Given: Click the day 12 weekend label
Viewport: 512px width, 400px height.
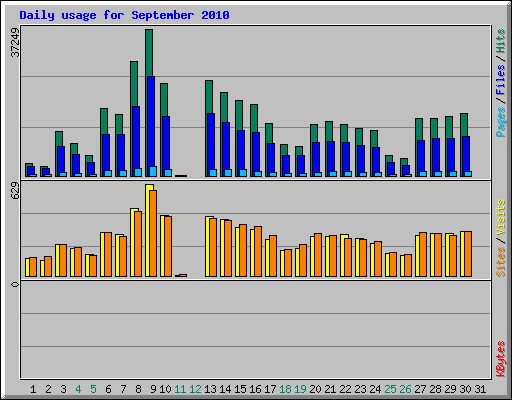Looking at the screenshot, I should [x=195, y=389].
